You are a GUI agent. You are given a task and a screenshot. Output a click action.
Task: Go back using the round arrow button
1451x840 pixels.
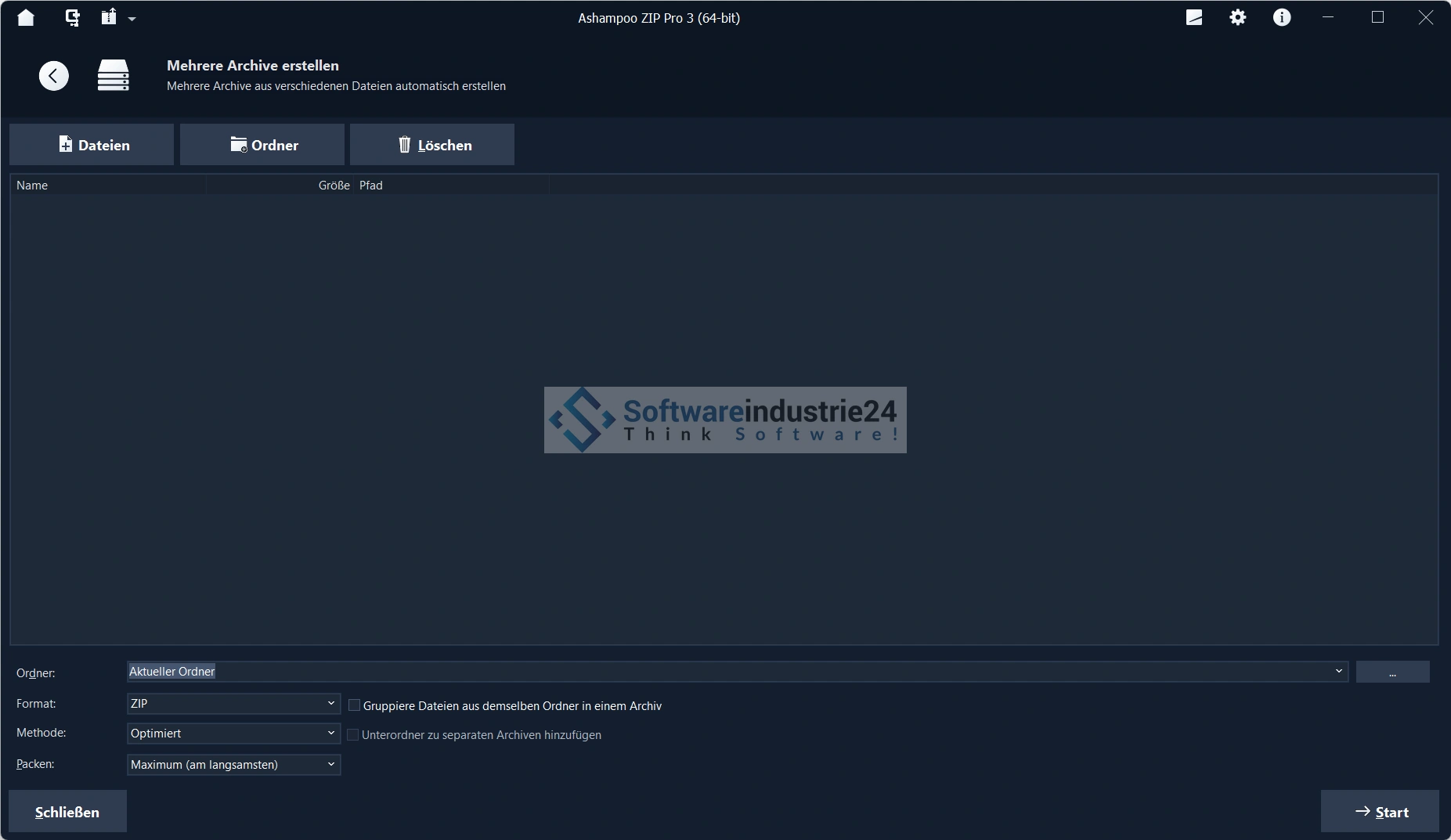pos(54,76)
